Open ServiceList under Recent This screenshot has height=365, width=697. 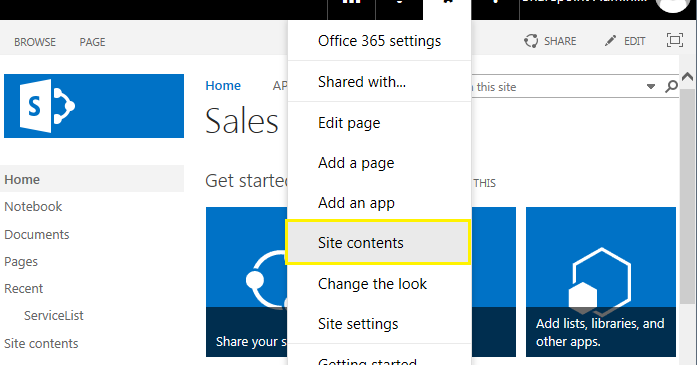point(53,316)
